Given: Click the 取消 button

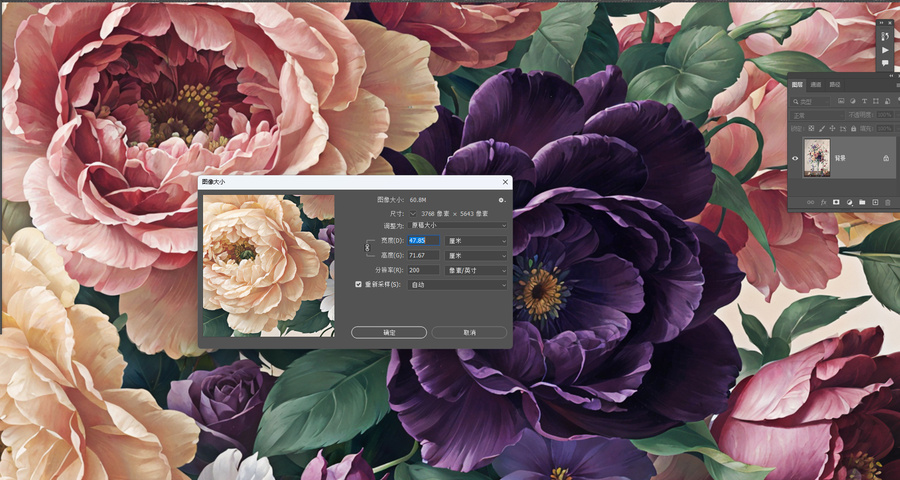Looking at the screenshot, I should [469, 332].
